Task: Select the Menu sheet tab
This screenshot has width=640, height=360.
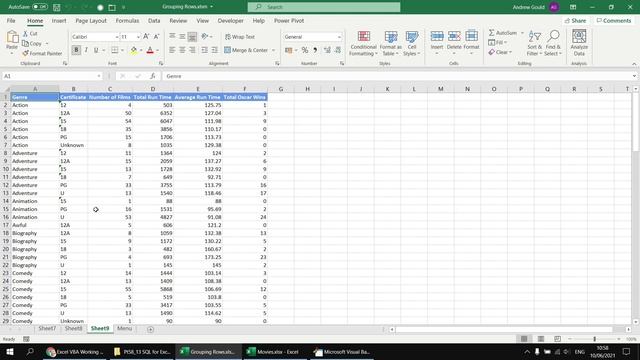Action: click(124, 329)
